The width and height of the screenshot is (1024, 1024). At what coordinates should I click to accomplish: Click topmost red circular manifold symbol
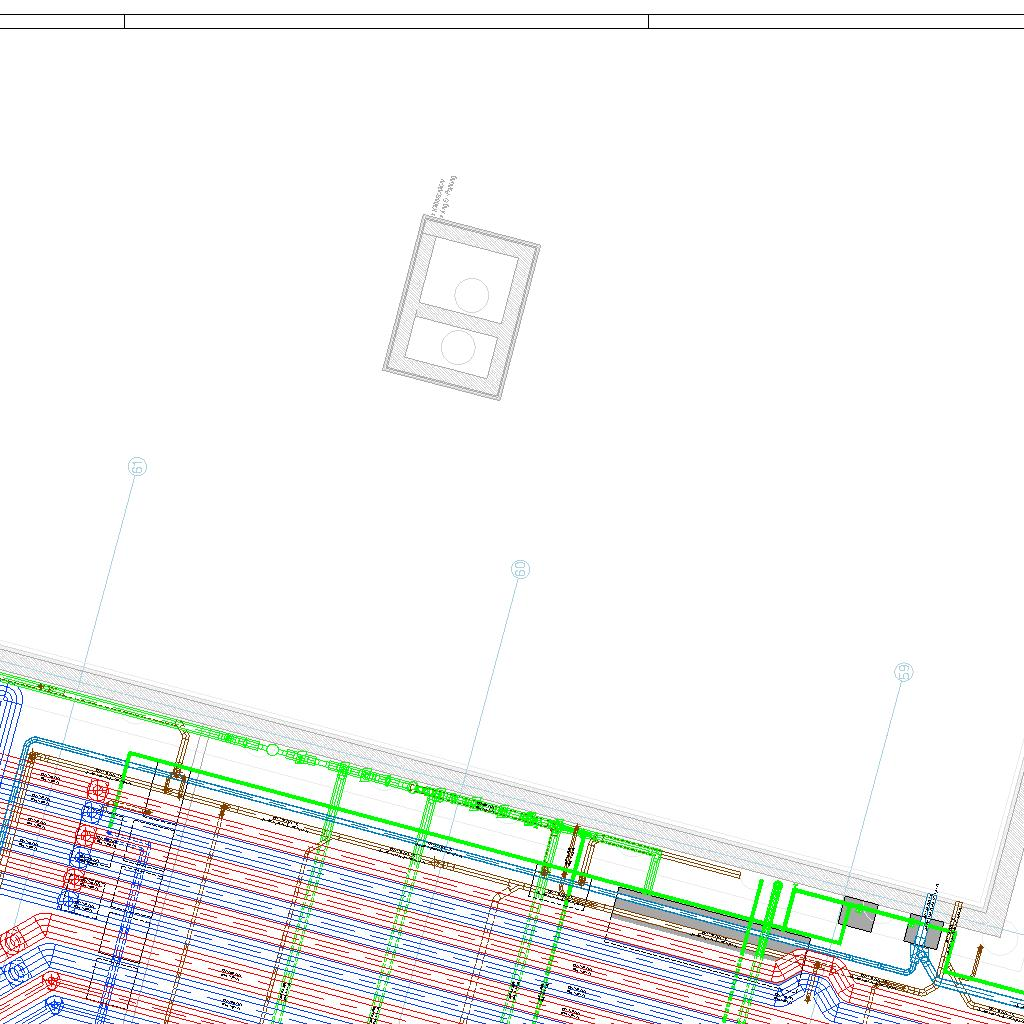97,791
